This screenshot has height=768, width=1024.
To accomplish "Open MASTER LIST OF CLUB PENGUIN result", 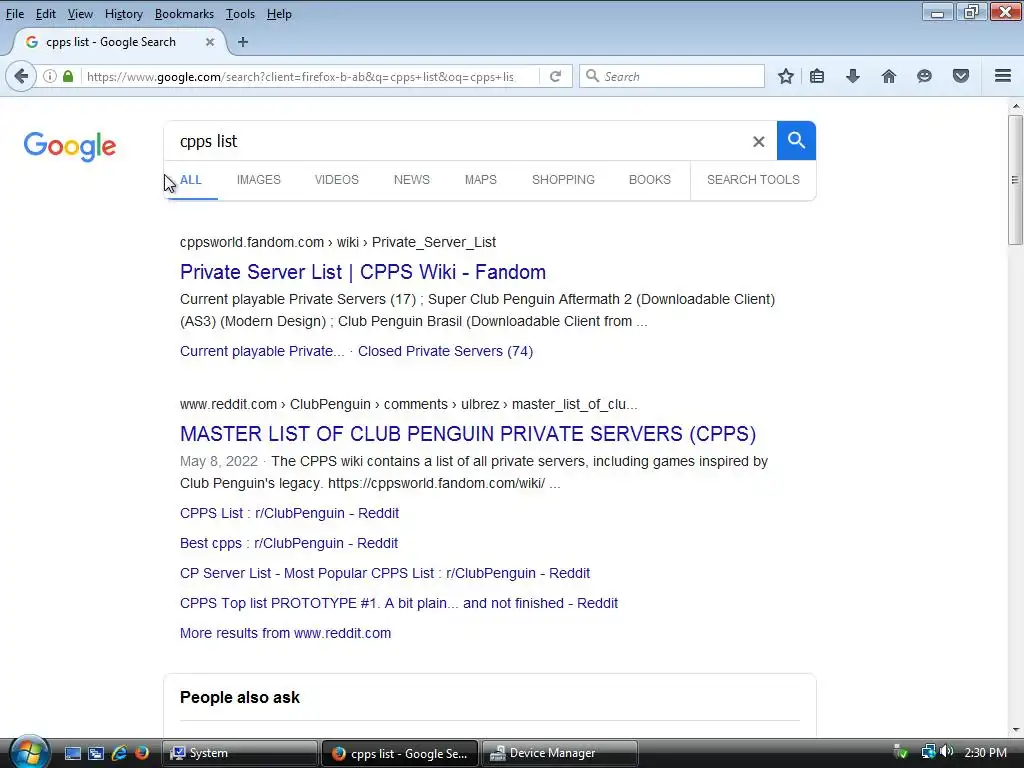I will pyautogui.click(x=468, y=434).
